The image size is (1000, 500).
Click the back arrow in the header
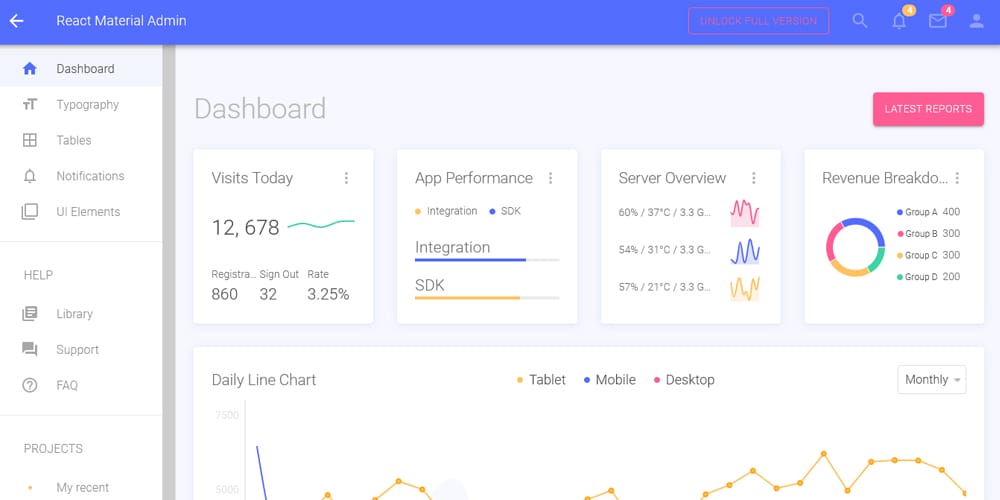[16, 21]
